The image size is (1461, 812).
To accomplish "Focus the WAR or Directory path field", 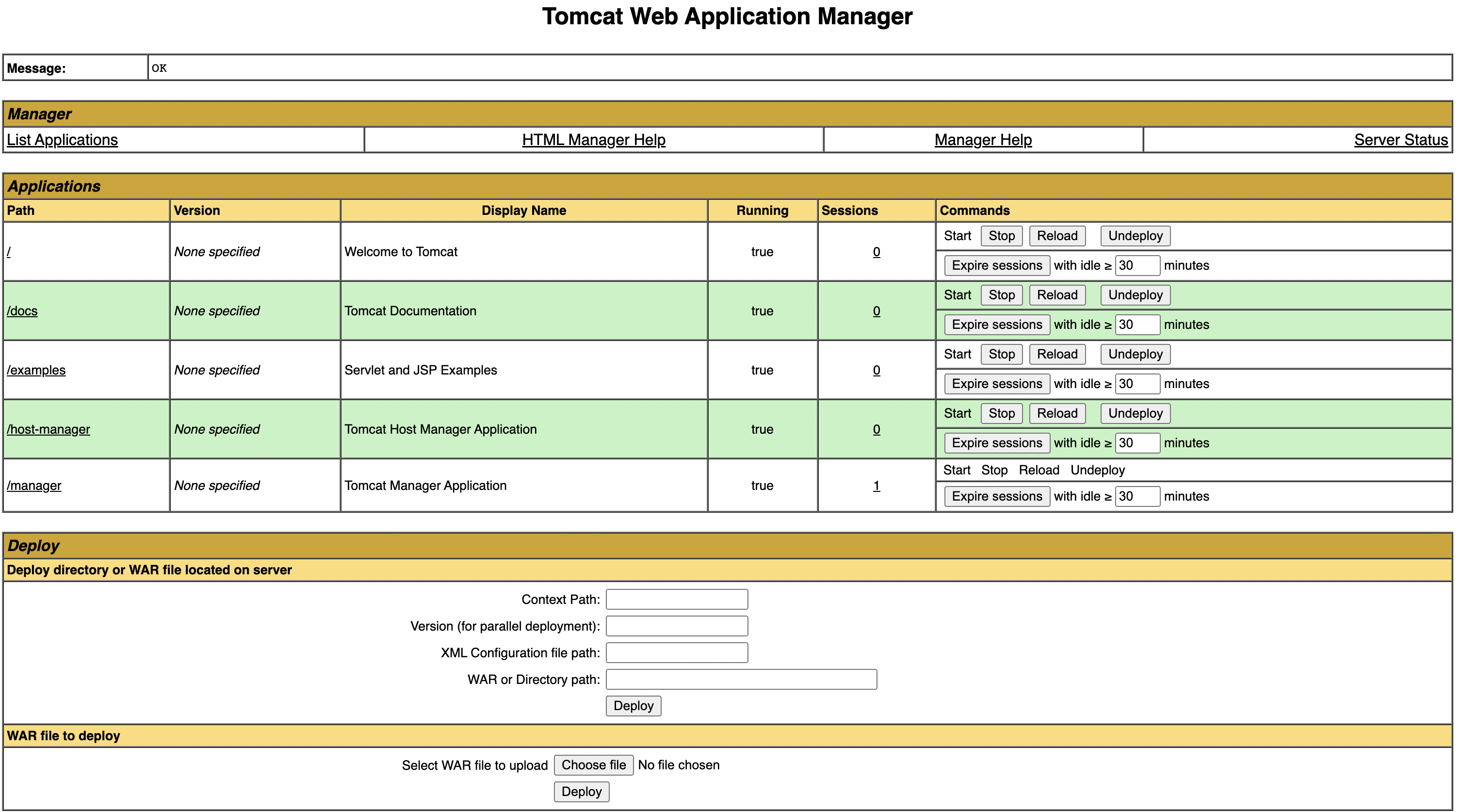I will coord(741,679).
